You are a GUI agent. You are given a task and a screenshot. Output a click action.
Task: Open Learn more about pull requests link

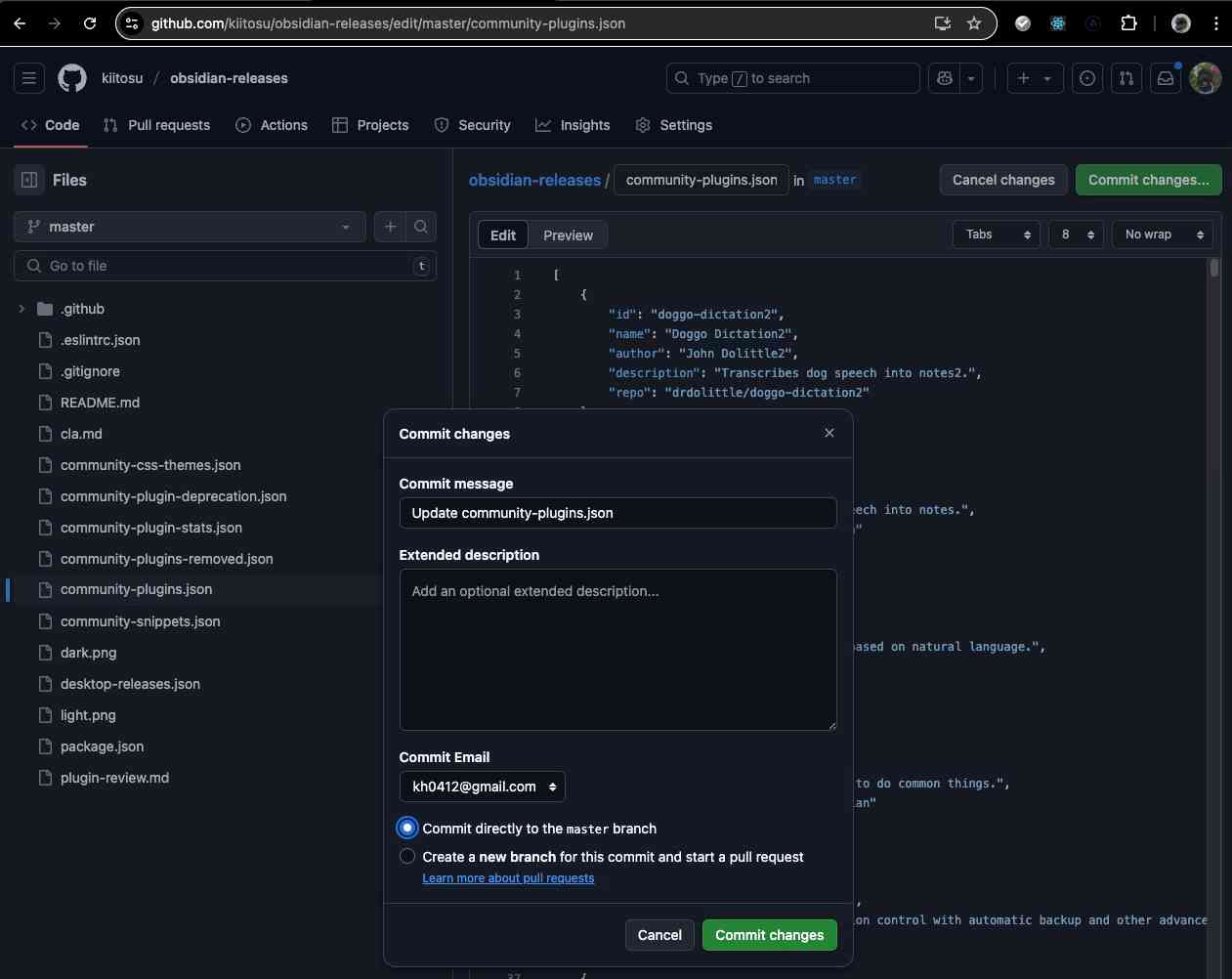pyautogui.click(x=508, y=878)
